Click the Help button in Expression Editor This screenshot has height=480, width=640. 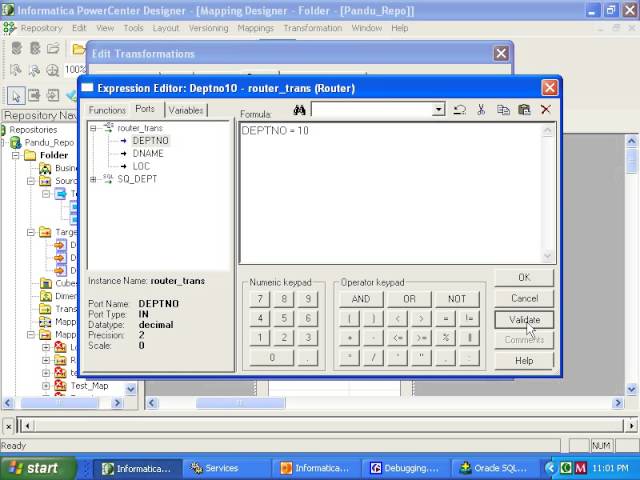(x=524, y=361)
